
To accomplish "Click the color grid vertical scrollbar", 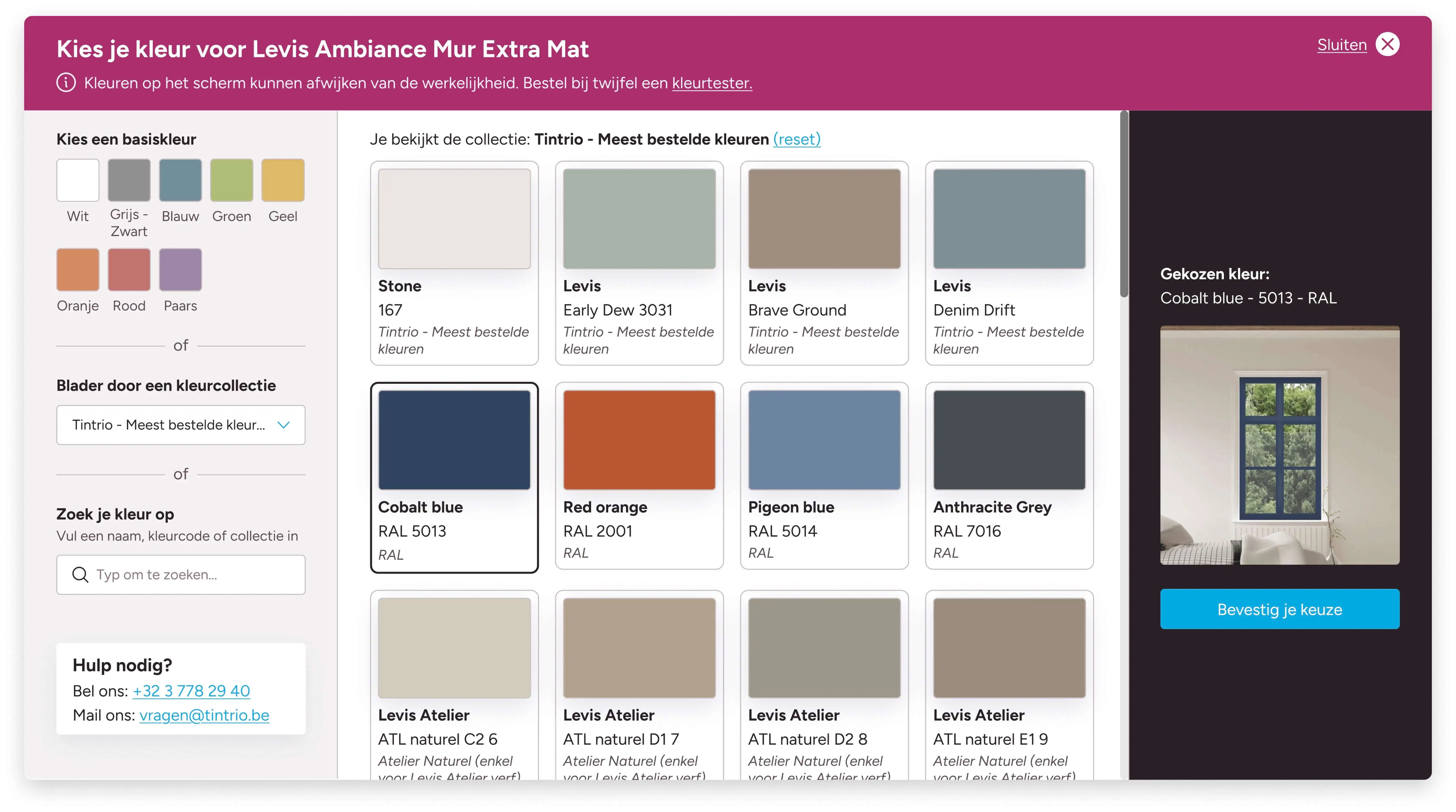I will tap(1124, 203).
